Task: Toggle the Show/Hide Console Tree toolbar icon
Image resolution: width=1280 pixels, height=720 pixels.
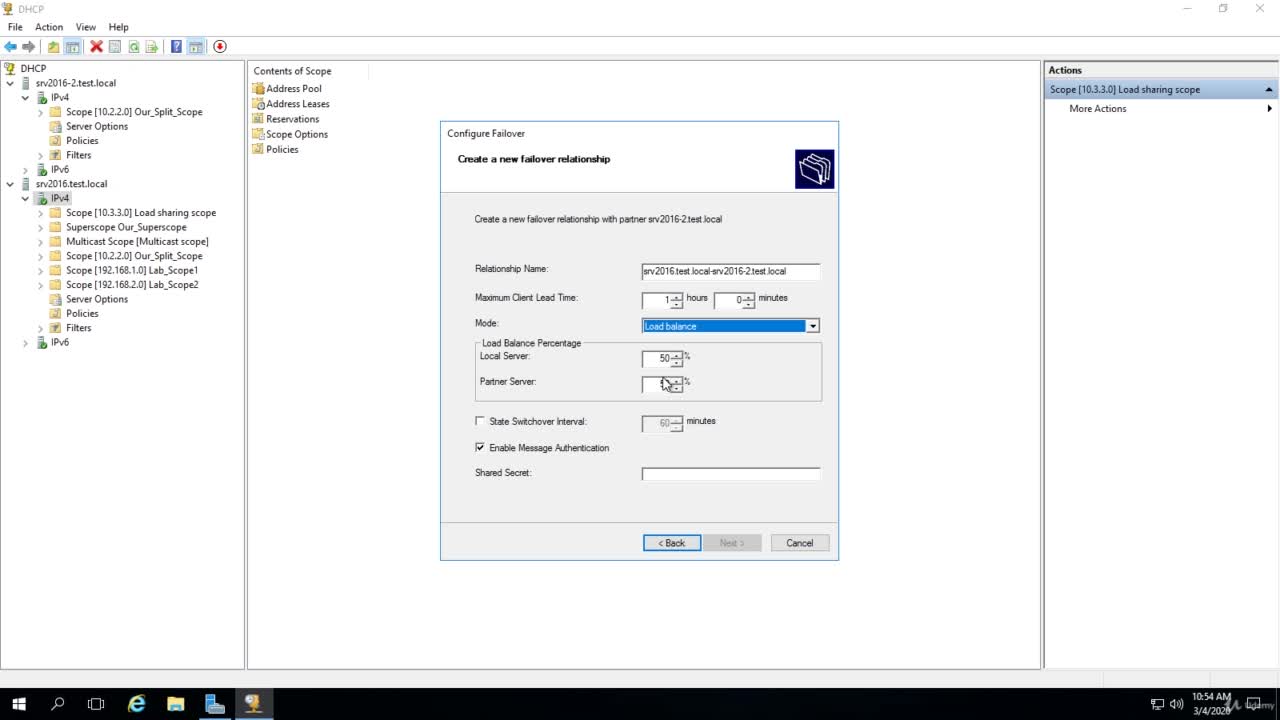Action: pos(73,47)
